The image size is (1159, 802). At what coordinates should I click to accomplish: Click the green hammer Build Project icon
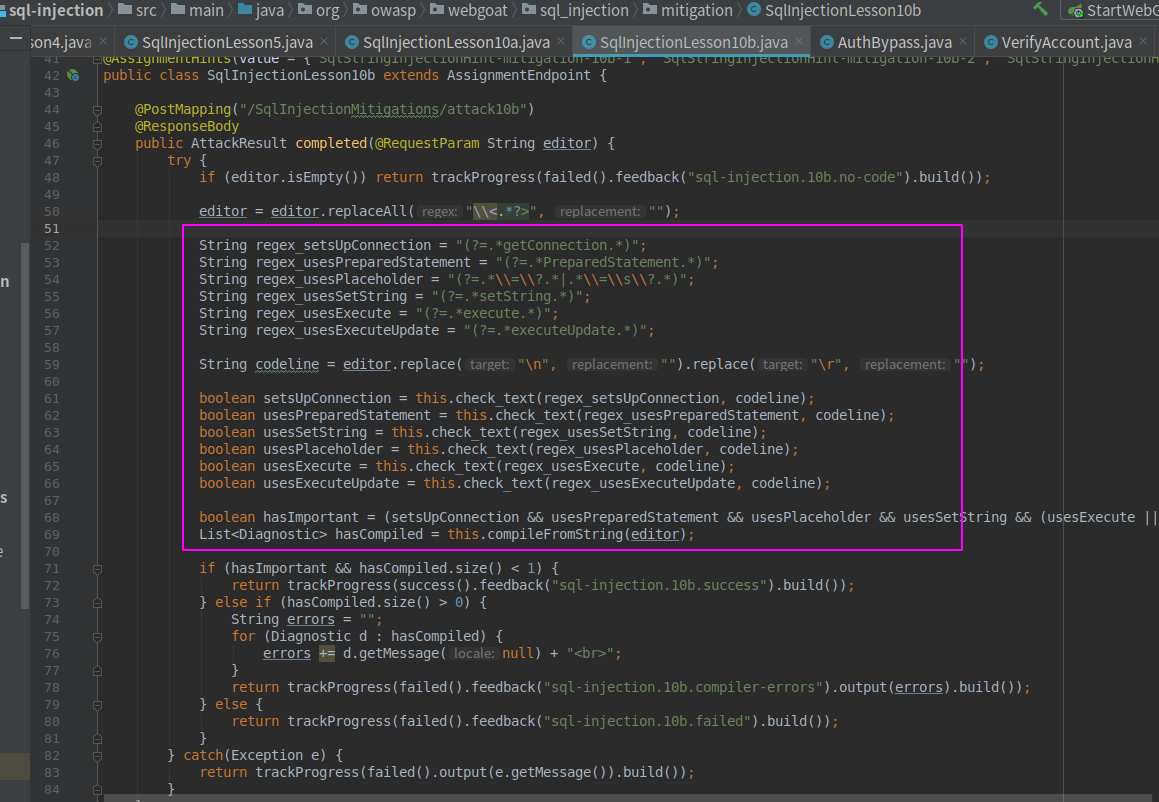click(x=1041, y=9)
